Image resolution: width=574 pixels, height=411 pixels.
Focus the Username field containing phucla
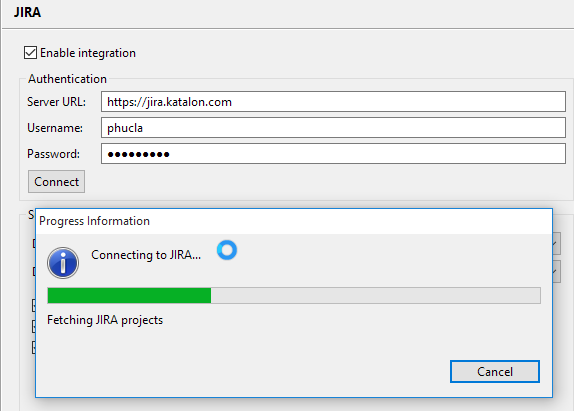tap(333, 128)
